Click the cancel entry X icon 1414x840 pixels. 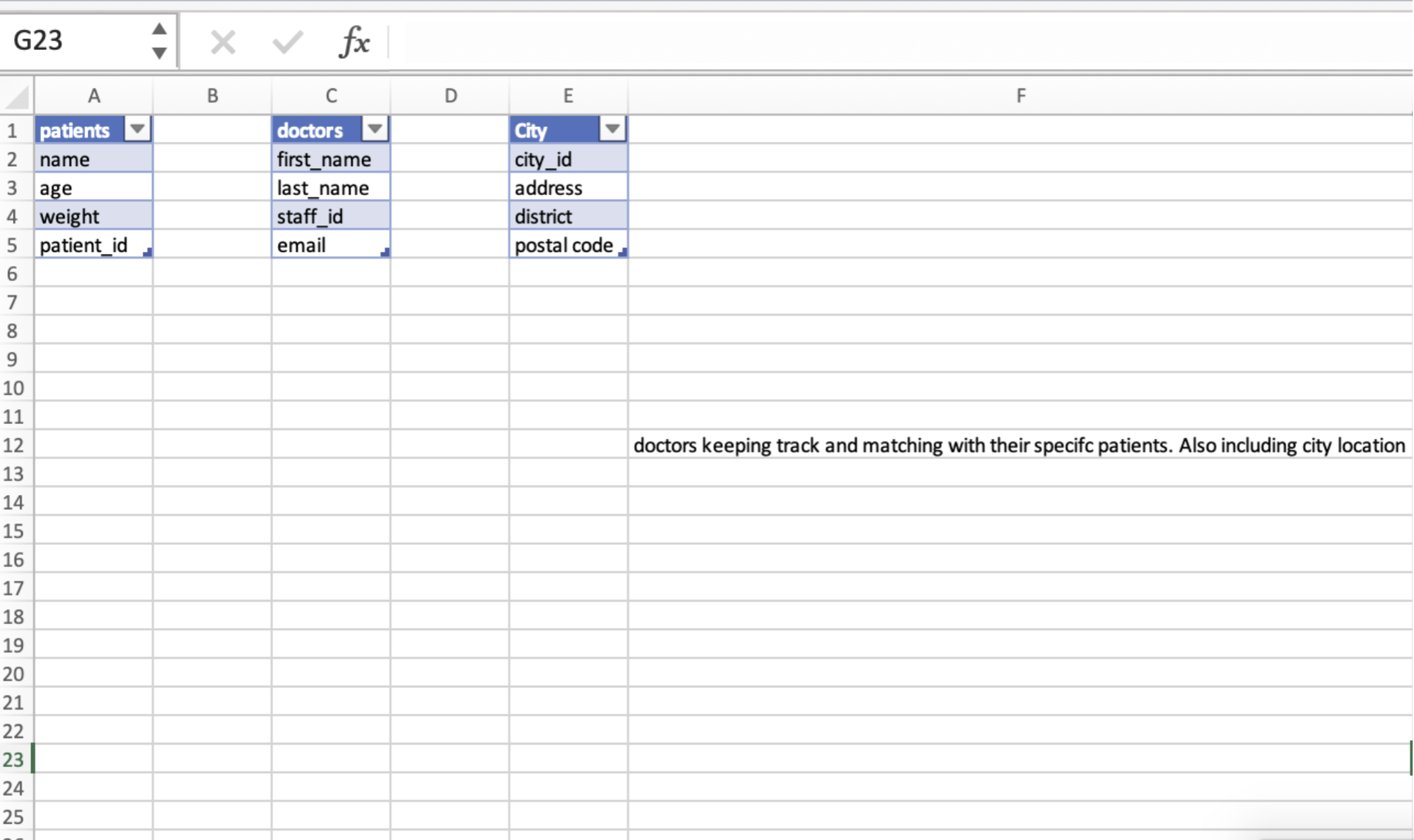click(x=222, y=43)
